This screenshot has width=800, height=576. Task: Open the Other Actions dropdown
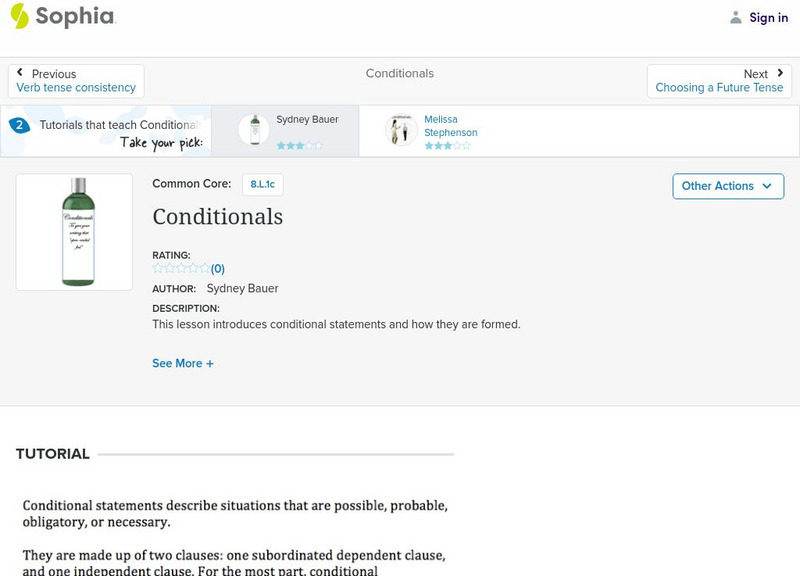coord(727,186)
